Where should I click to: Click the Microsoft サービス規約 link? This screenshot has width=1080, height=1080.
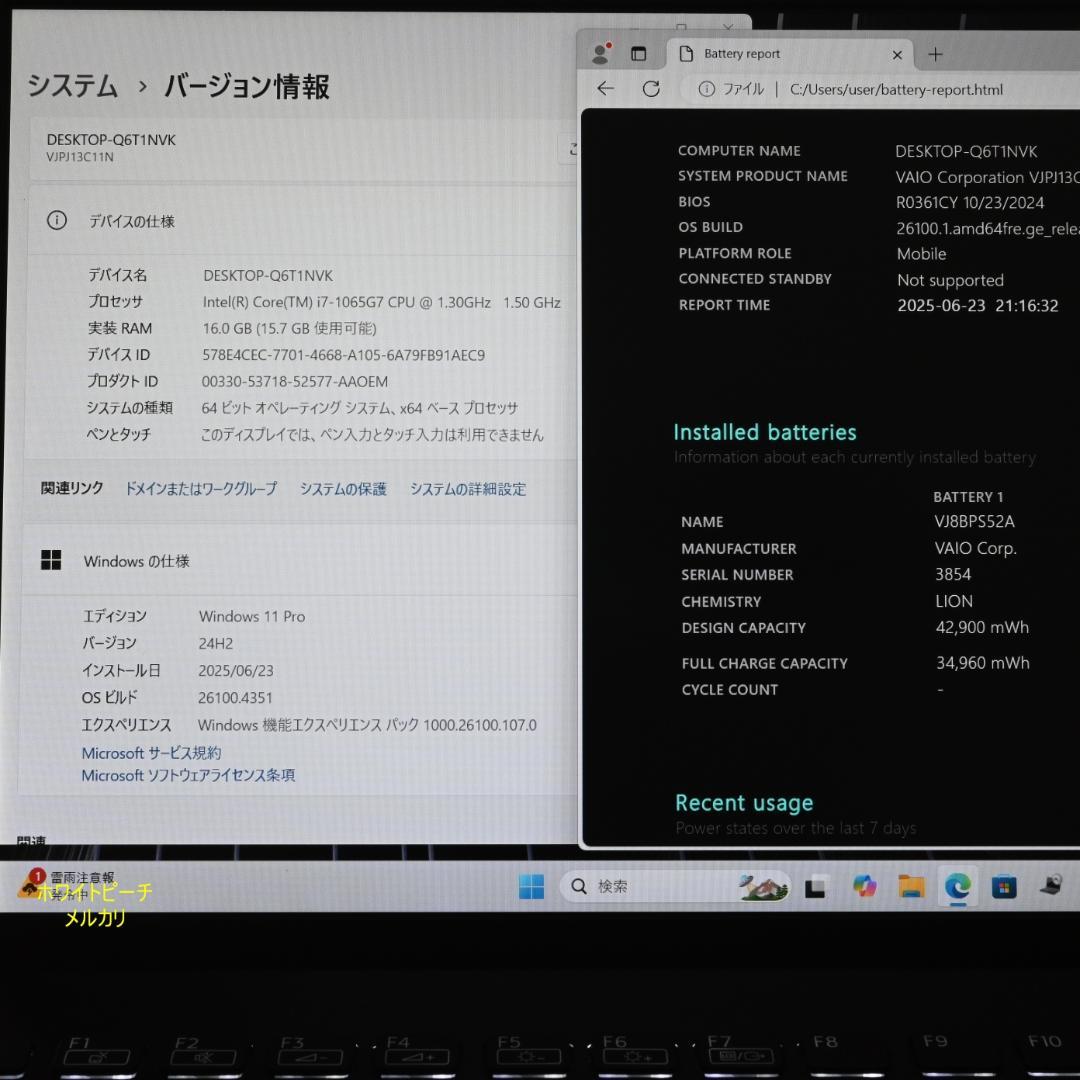151,753
